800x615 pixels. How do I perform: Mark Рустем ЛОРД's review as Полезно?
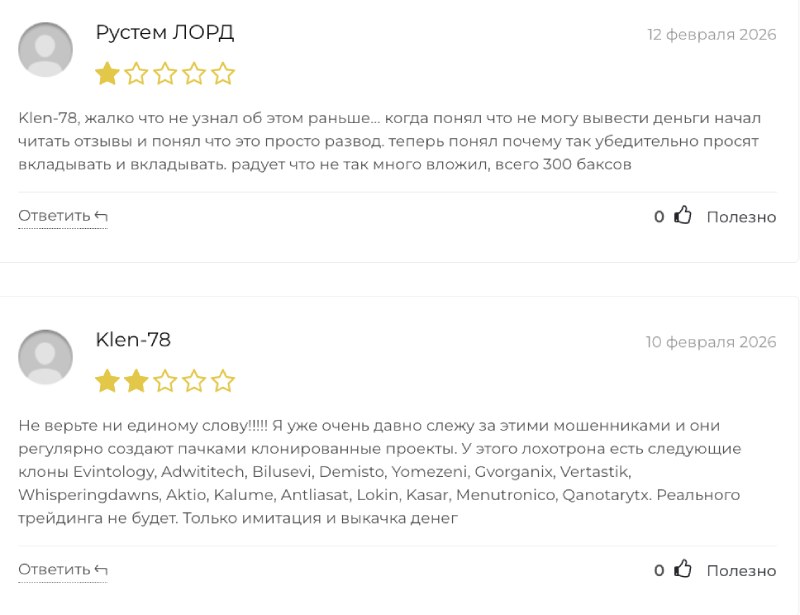741,217
